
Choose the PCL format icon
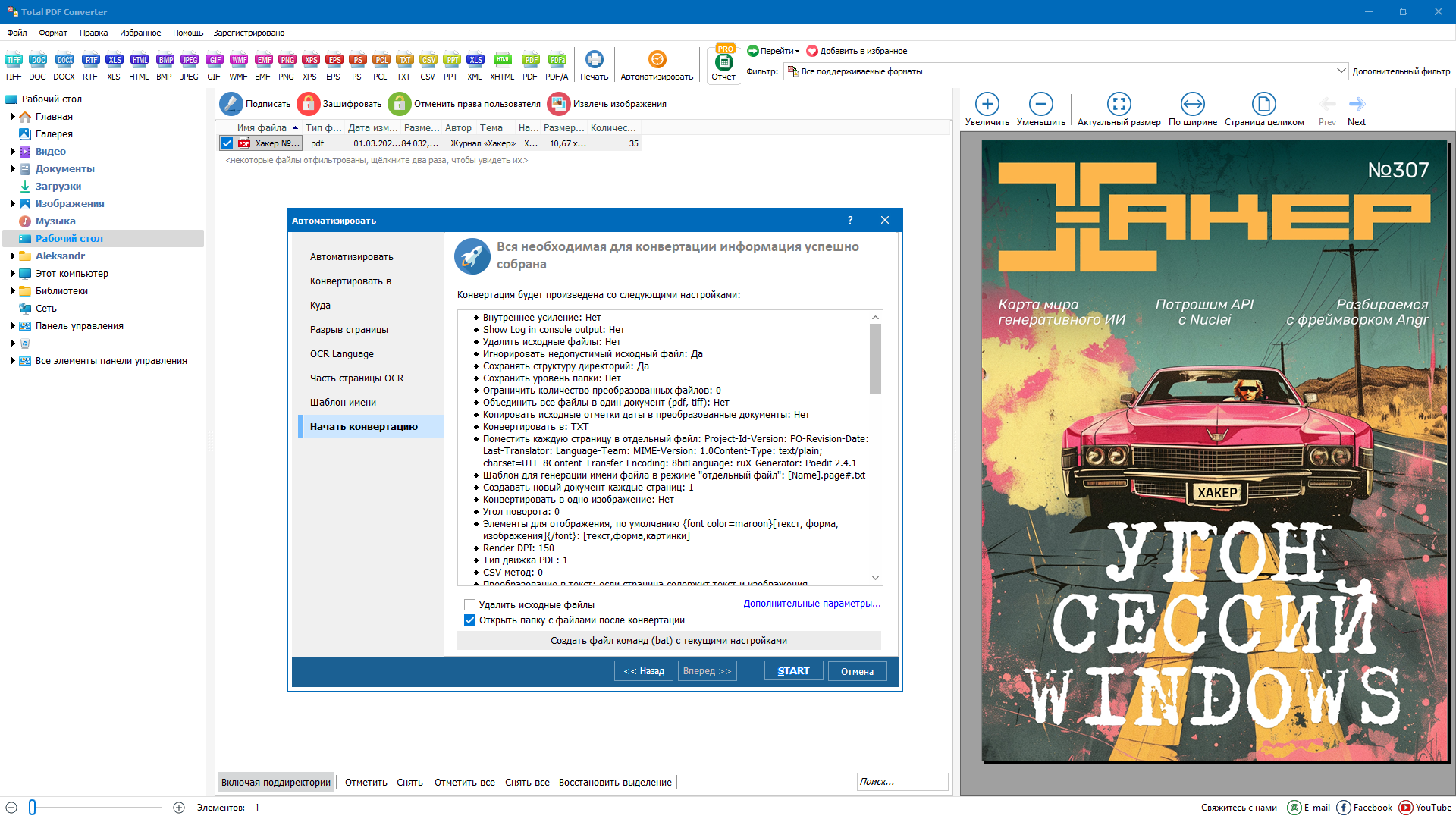pos(380,66)
